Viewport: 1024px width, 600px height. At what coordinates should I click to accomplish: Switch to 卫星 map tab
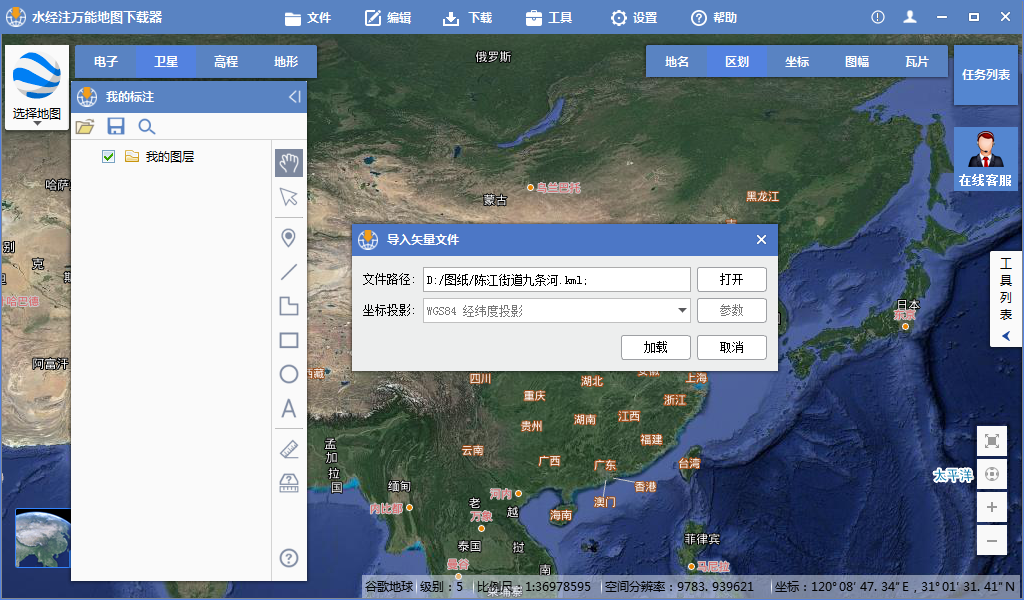166,61
